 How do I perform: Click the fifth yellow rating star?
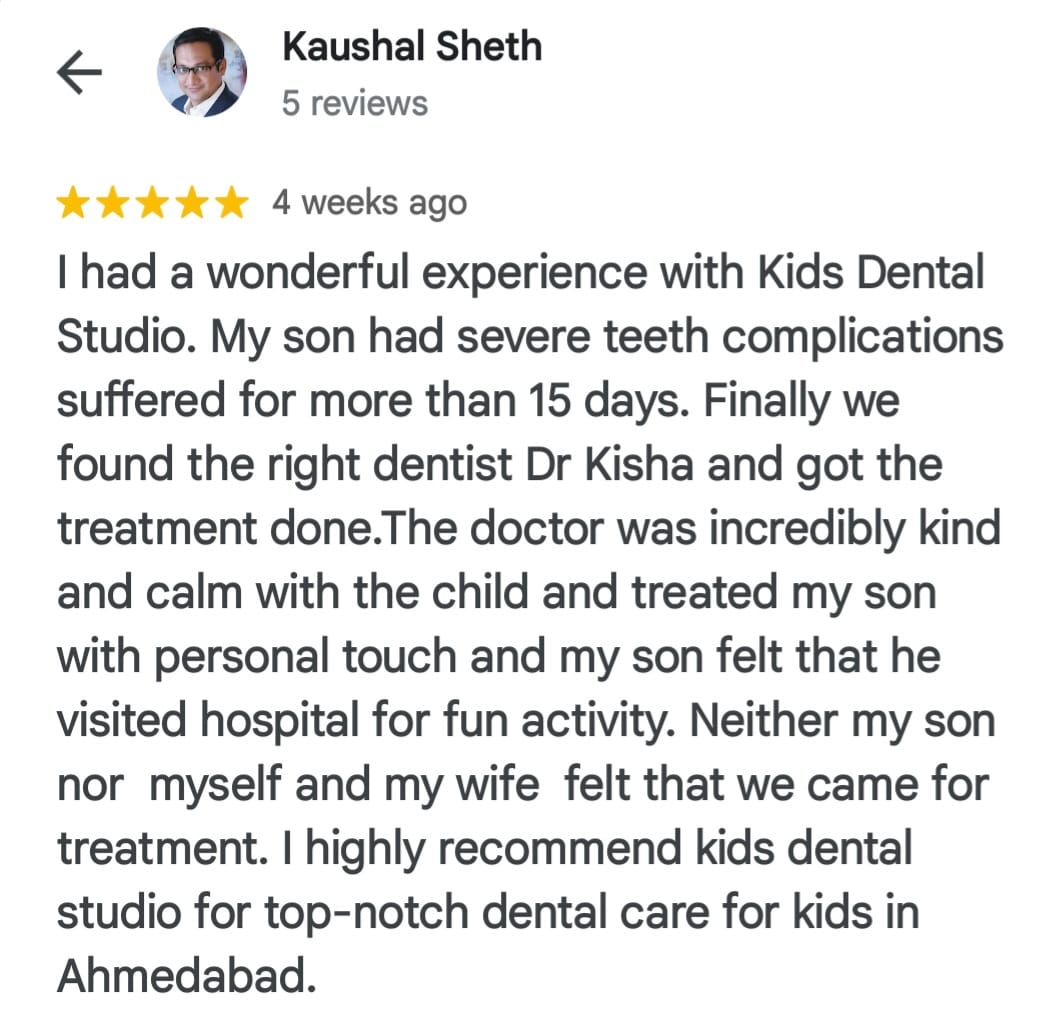pyautogui.click(x=232, y=203)
